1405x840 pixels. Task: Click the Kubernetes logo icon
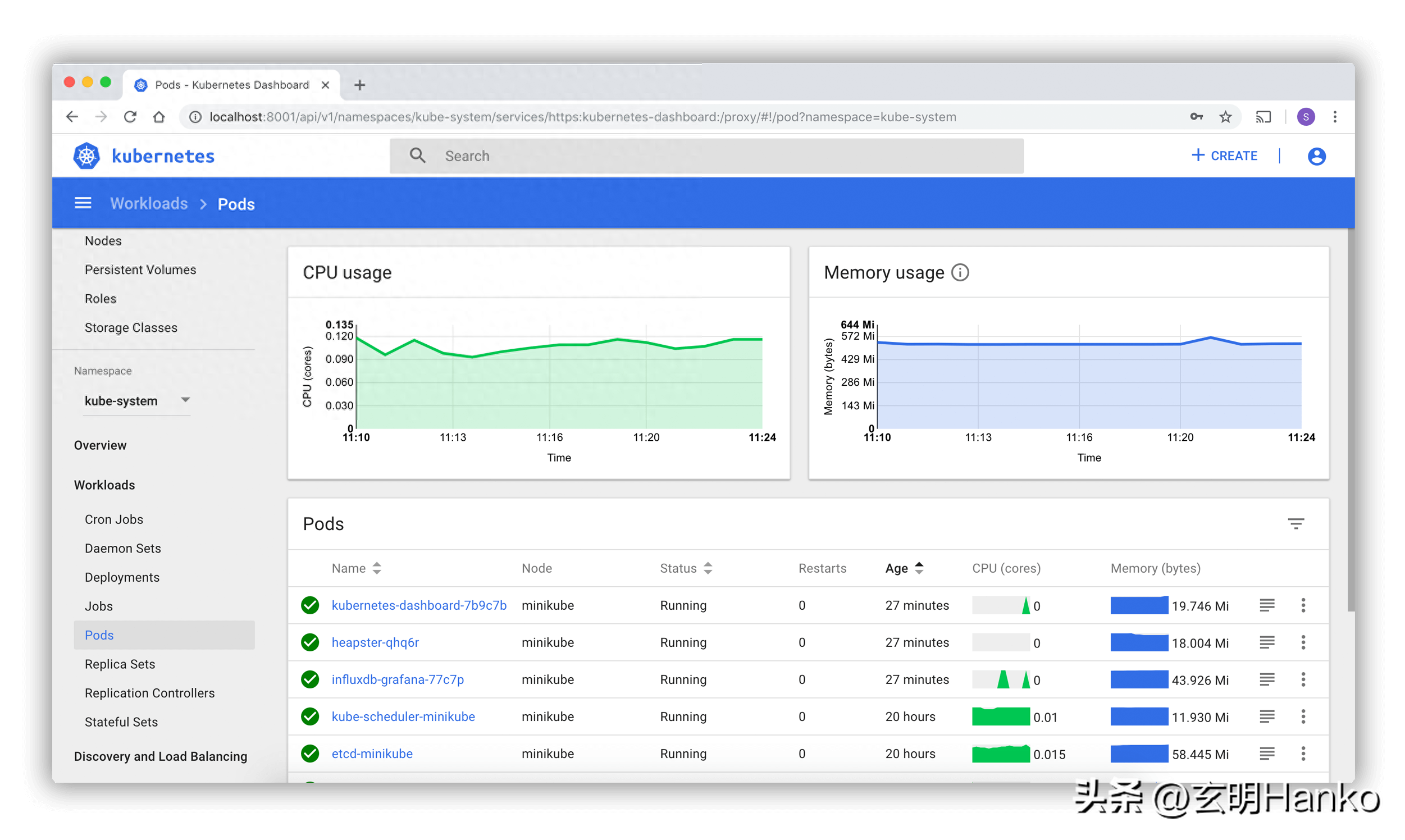pyautogui.click(x=86, y=156)
